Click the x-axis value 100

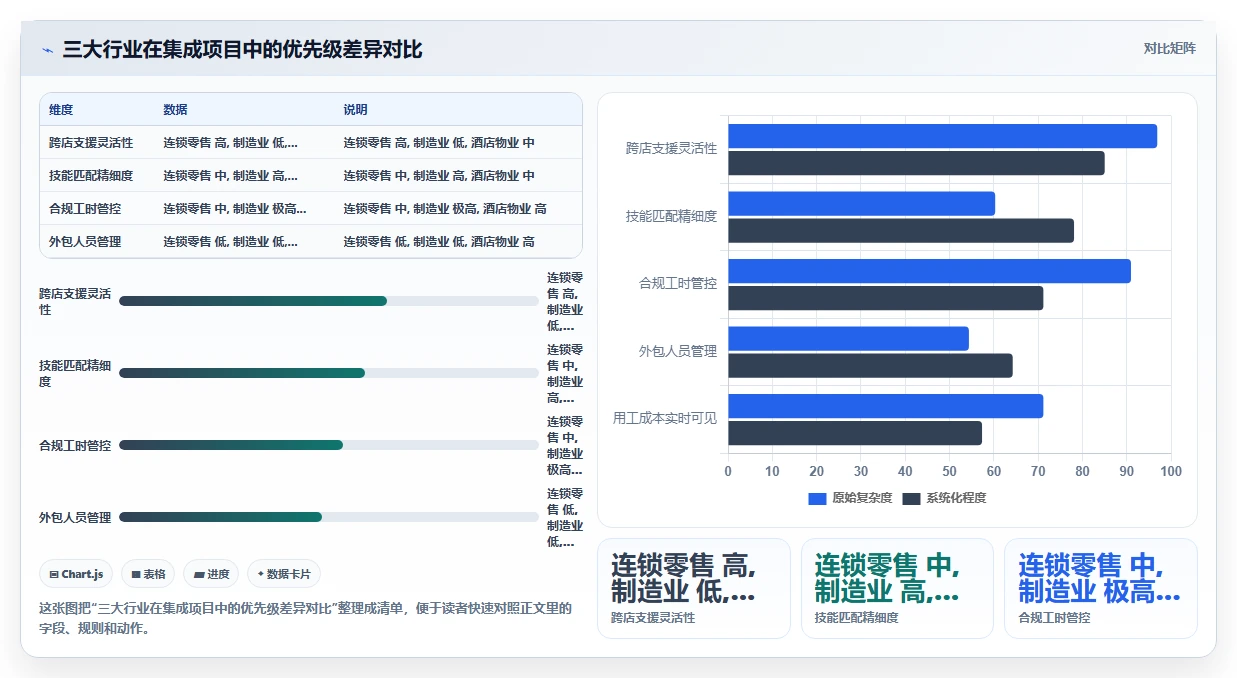1171,471
